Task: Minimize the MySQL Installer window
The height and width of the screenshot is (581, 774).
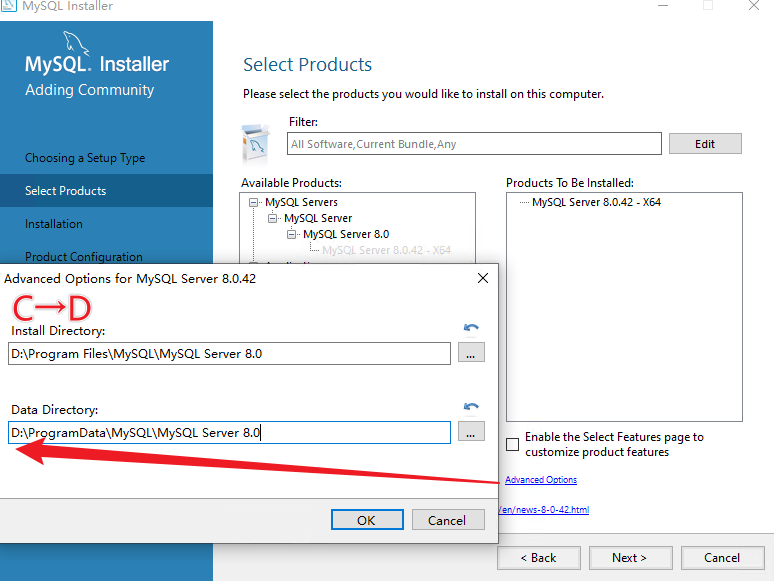Action: tap(663, 5)
